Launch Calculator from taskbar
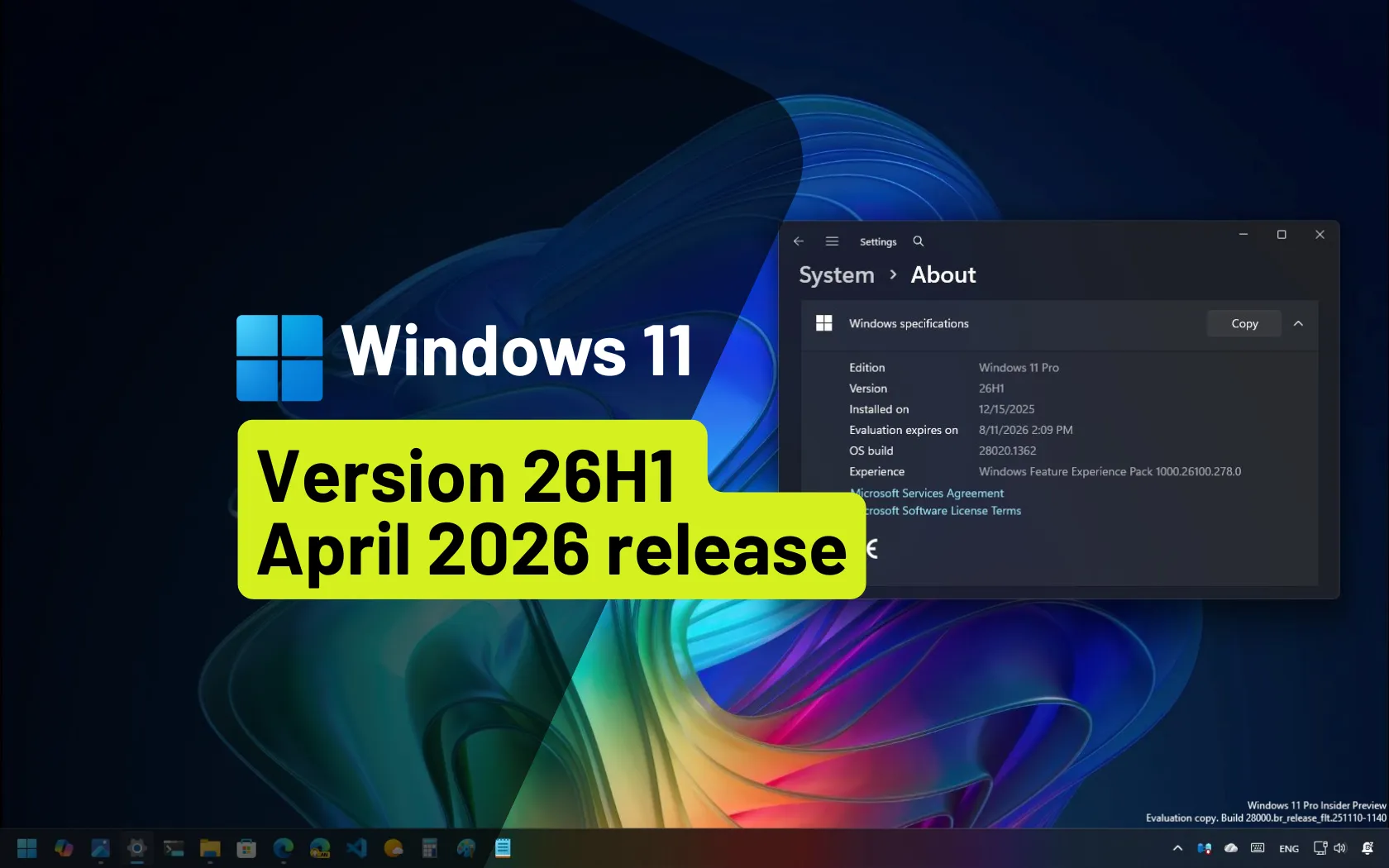The width and height of the screenshot is (1389, 868). [x=429, y=848]
